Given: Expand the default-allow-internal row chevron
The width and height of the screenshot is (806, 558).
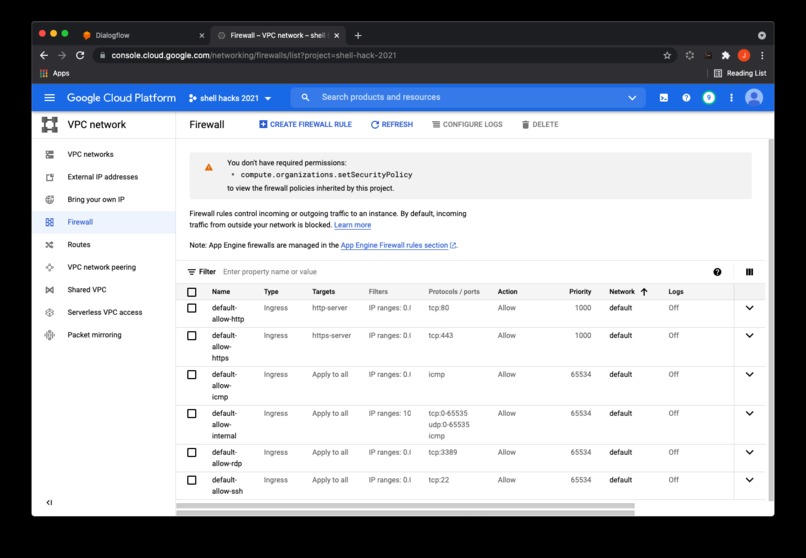Looking at the screenshot, I should tap(749, 414).
